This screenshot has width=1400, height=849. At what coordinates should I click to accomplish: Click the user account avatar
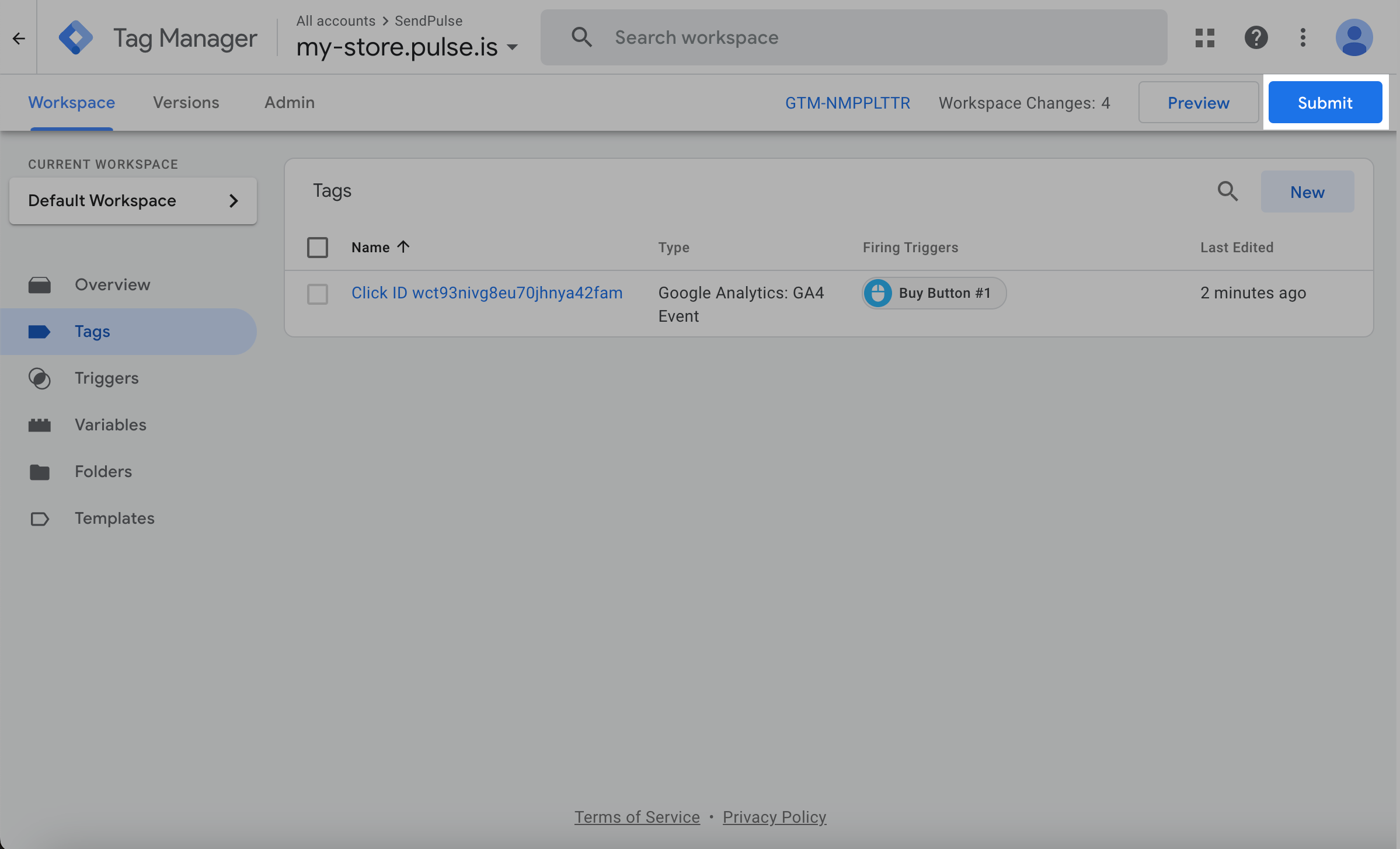pyautogui.click(x=1354, y=38)
